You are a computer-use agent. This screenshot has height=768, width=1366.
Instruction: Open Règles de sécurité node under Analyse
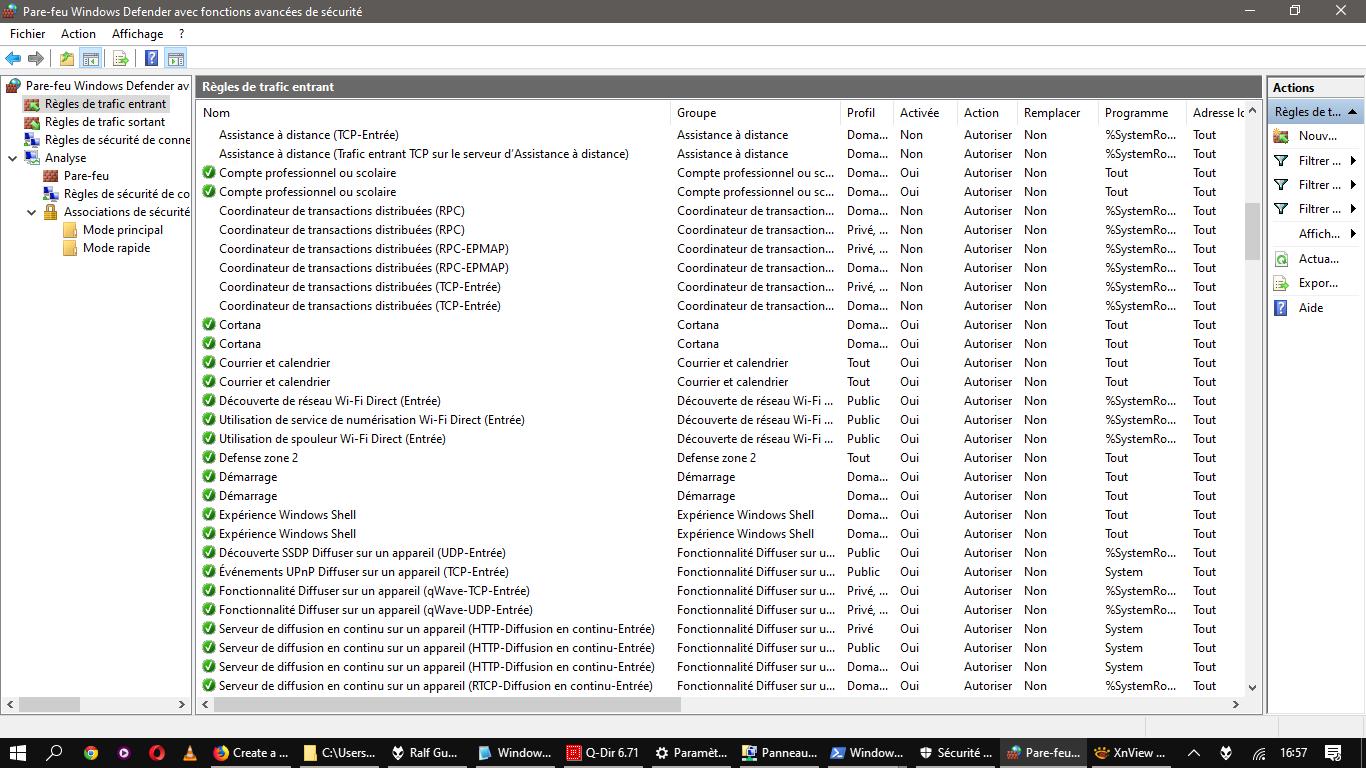(126, 194)
